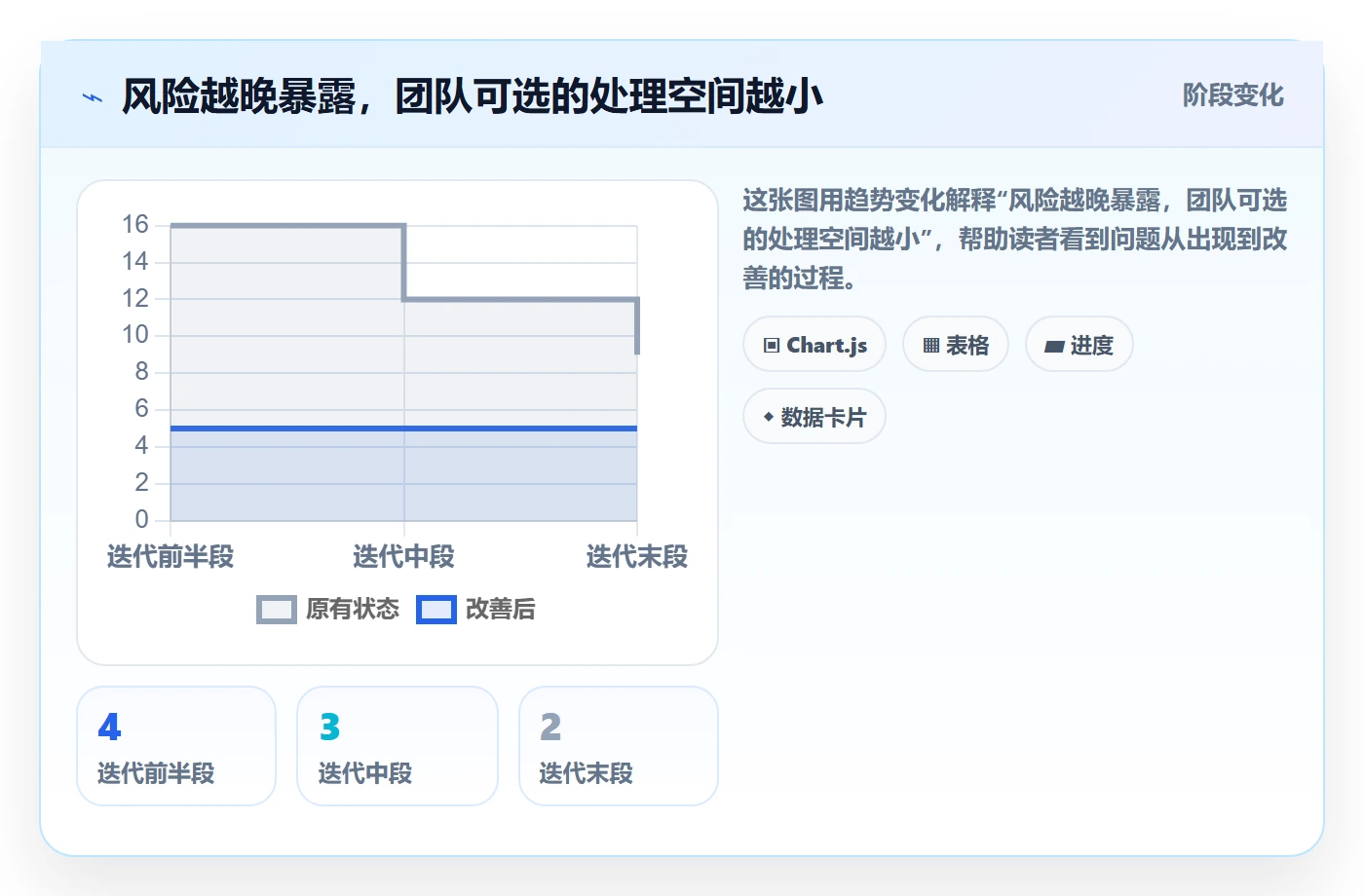Screen dimensions: 1364x896
Task: Click the blue 改善后 line in the chart
Action: pyautogui.click(x=403, y=429)
